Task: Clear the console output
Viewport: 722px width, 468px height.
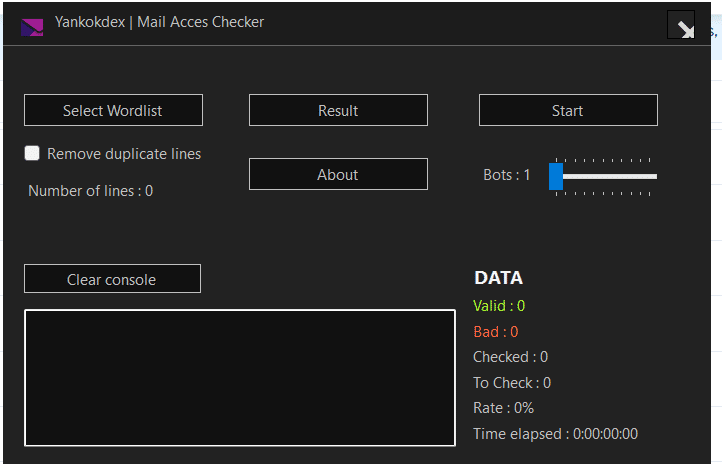Action: pos(112,279)
